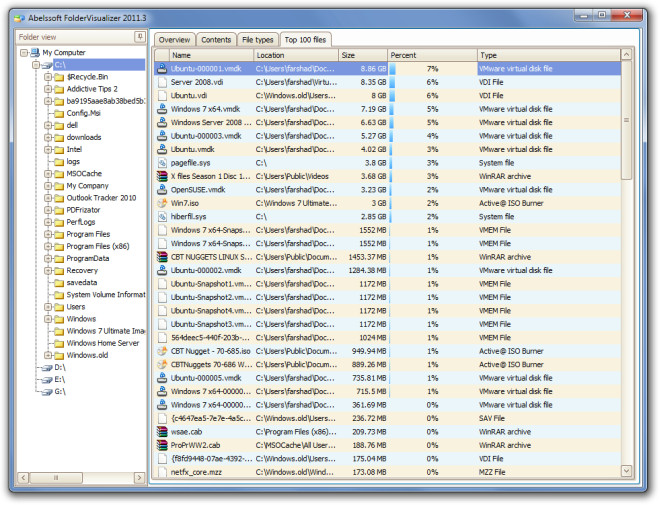This screenshot has height=505, width=660.
Task: Click the ISO icon beside CBTNuggets 70-686
Action: (x=162, y=364)
